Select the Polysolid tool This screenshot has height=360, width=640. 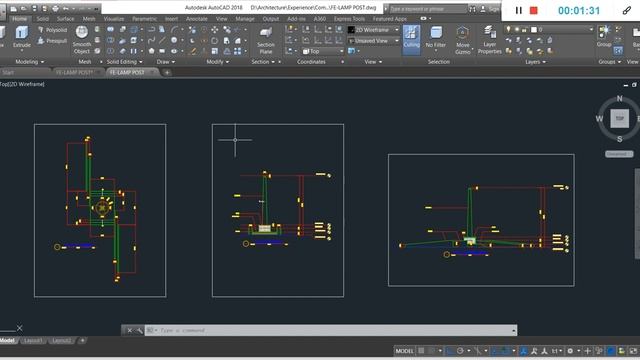tap(52, 30)
